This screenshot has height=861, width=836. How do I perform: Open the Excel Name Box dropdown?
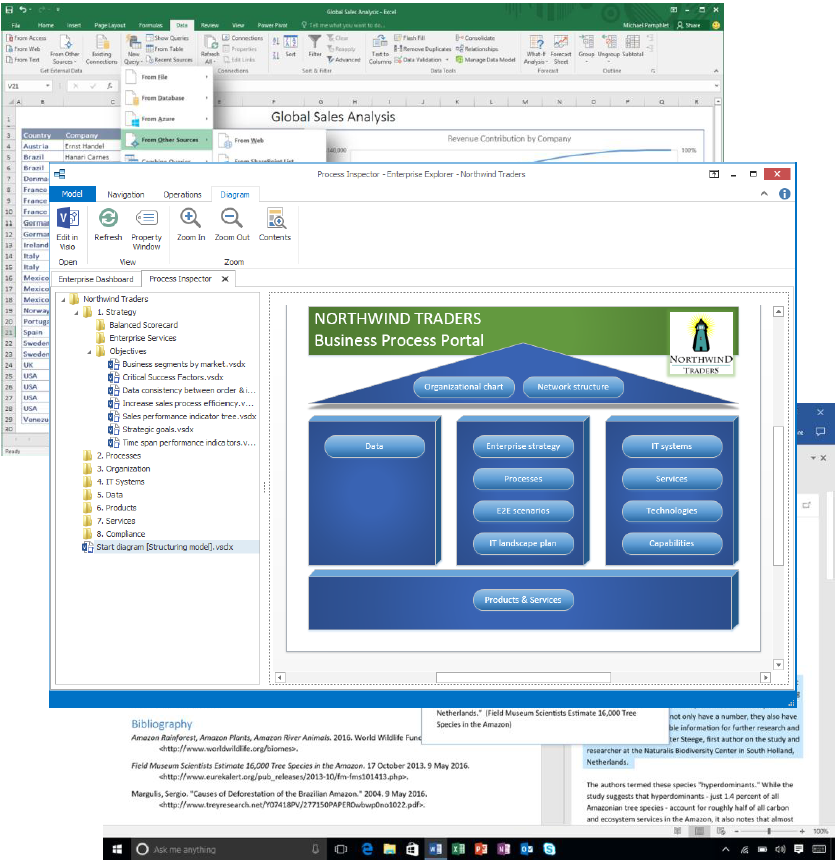pyautogui.click(x=48, y=86)
